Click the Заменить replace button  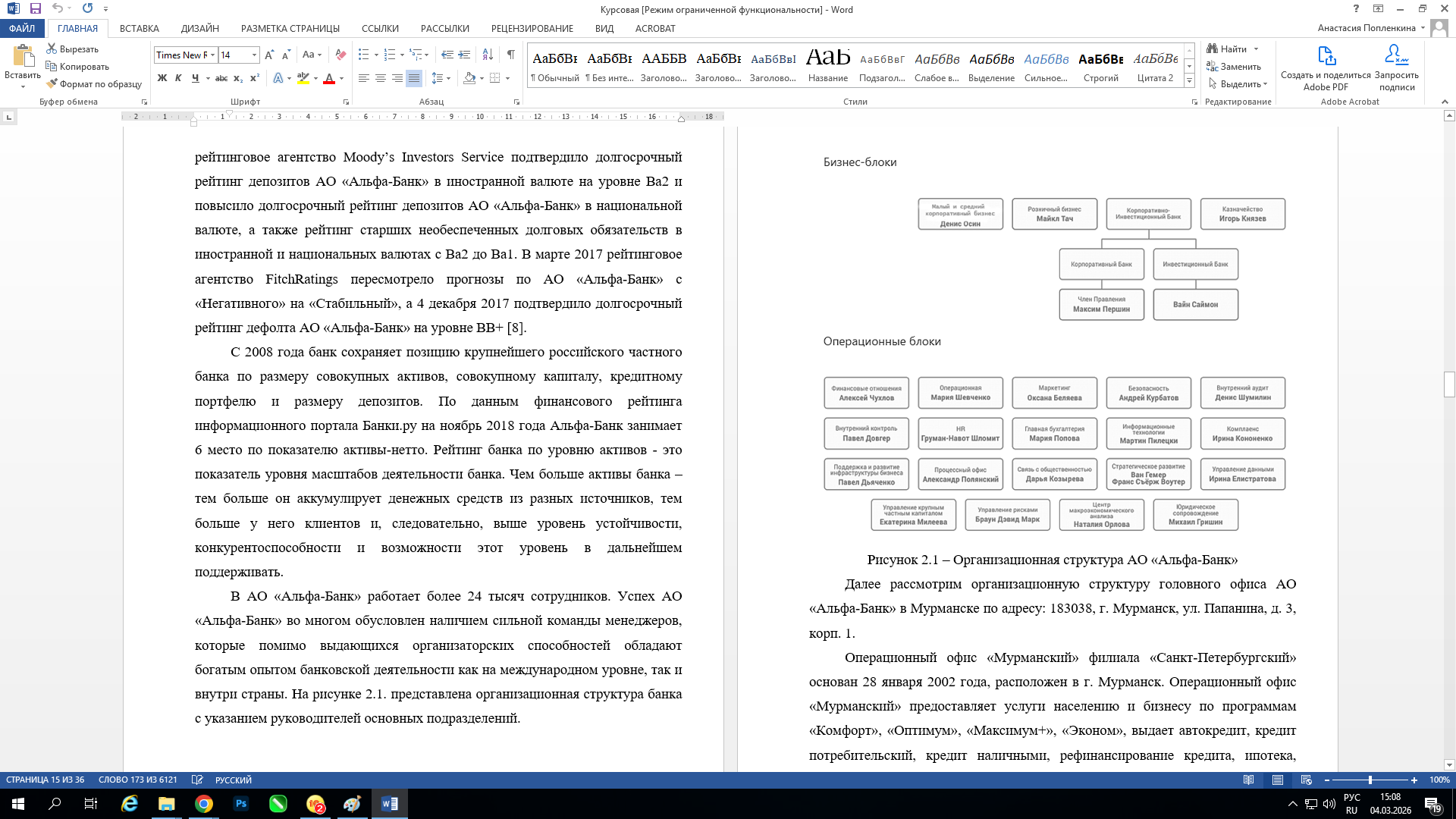(x=1234, y=67)
